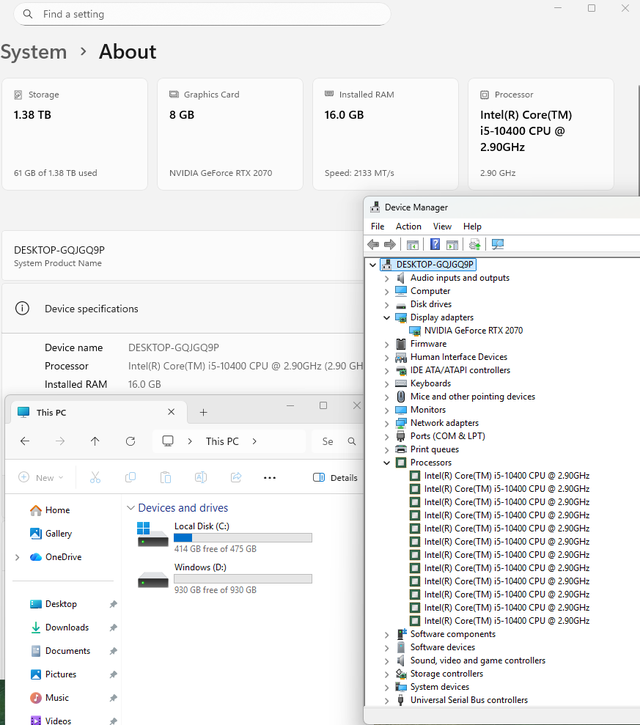Image resolution: width=640 pixels, height=725 pixels.
Task: Click the System breadcrumb link
Action: (34, 52)
